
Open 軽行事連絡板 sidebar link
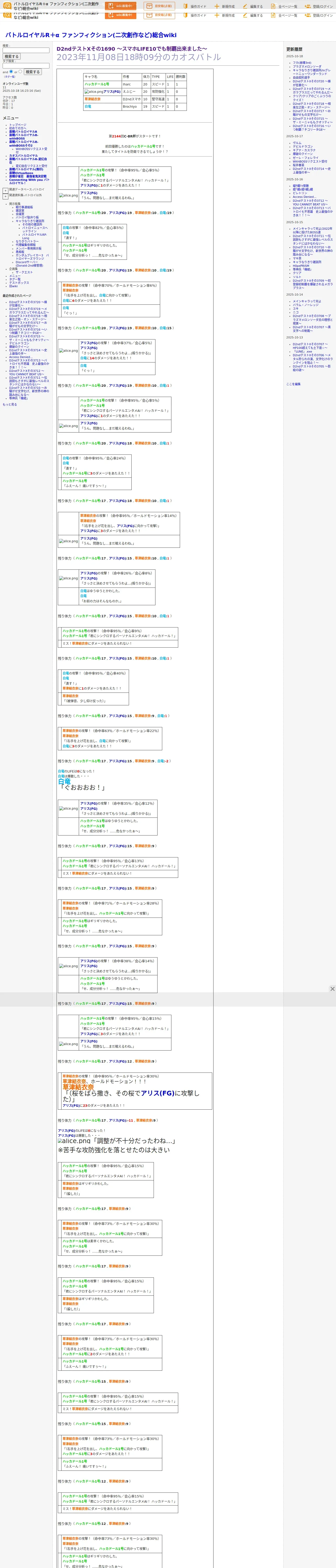tap(24, 207)
